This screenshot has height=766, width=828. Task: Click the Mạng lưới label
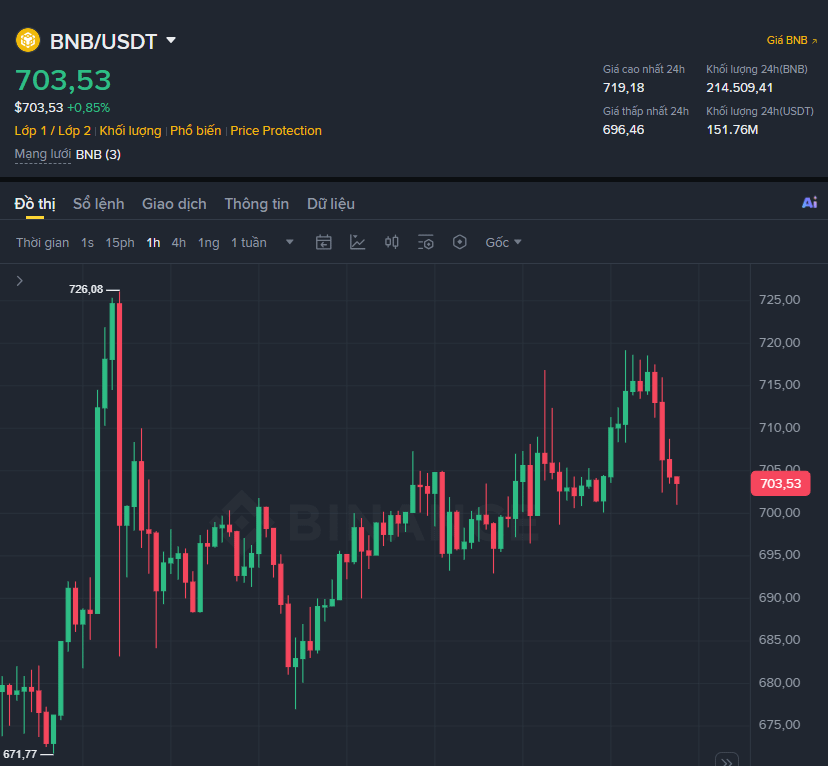(x=43, y=154)
